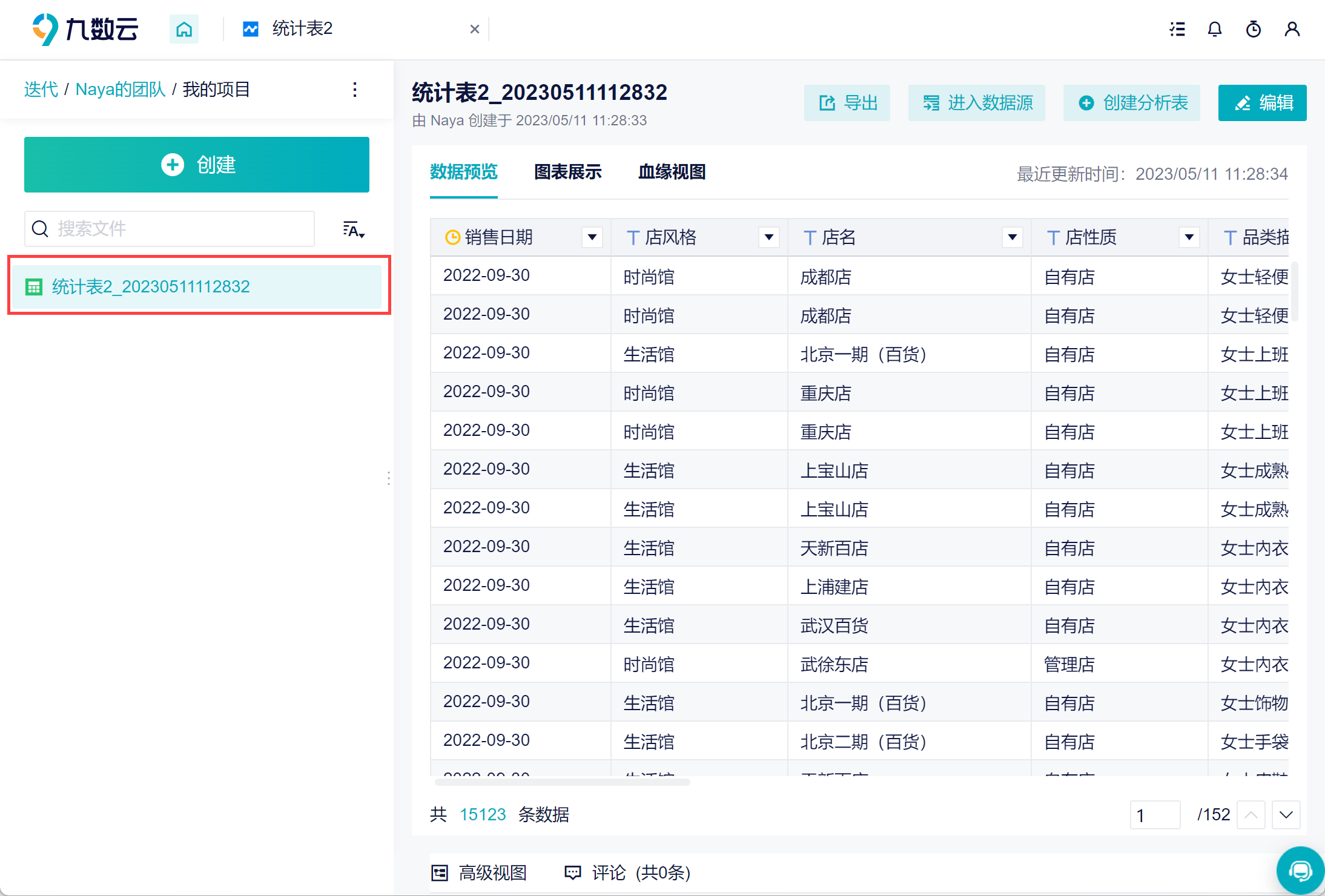Close the 统计表2 tab

[475, 29]
